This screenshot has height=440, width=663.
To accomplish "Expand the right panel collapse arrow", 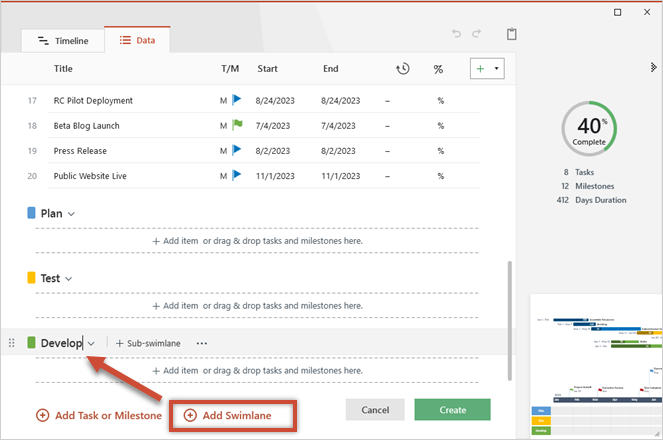I will [x=653, y=67].
